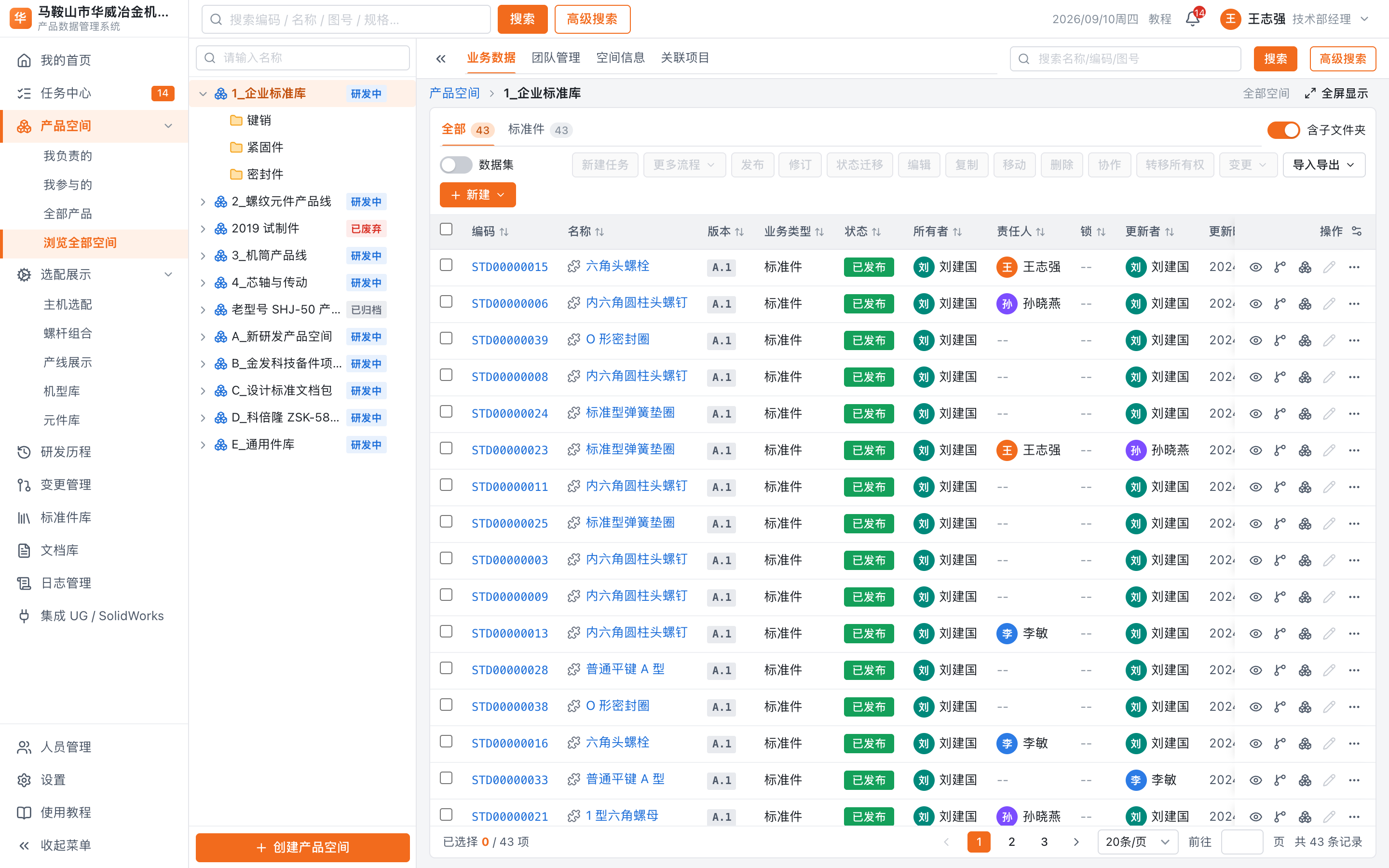The image size is (1389, 868).
Task: Open UG / SolidWorks integration item
Action: pos(94,615)
